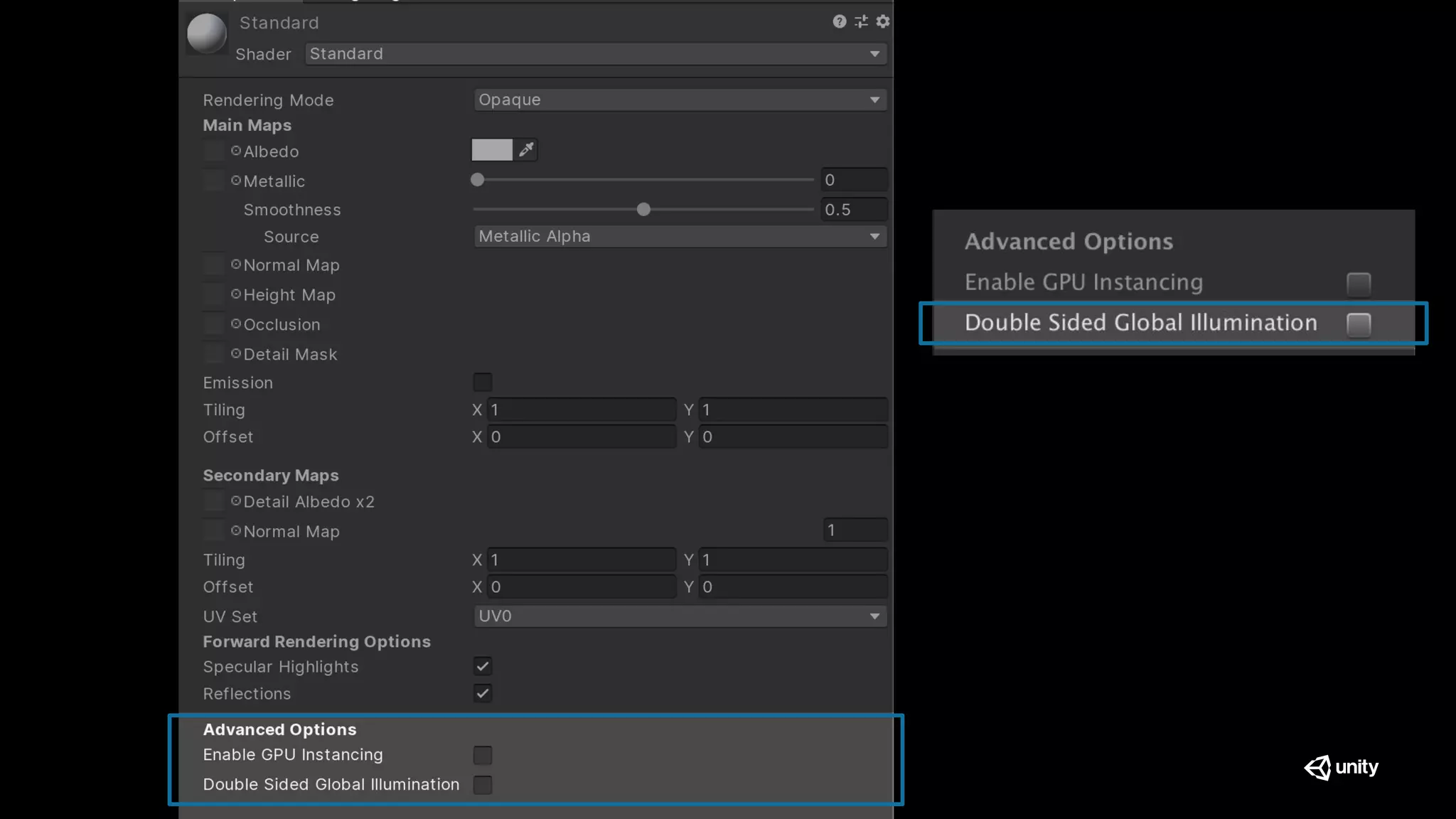Click the material preview sphere
Viewport: 1456px width, 819px height.
click(x=206, y=33)
